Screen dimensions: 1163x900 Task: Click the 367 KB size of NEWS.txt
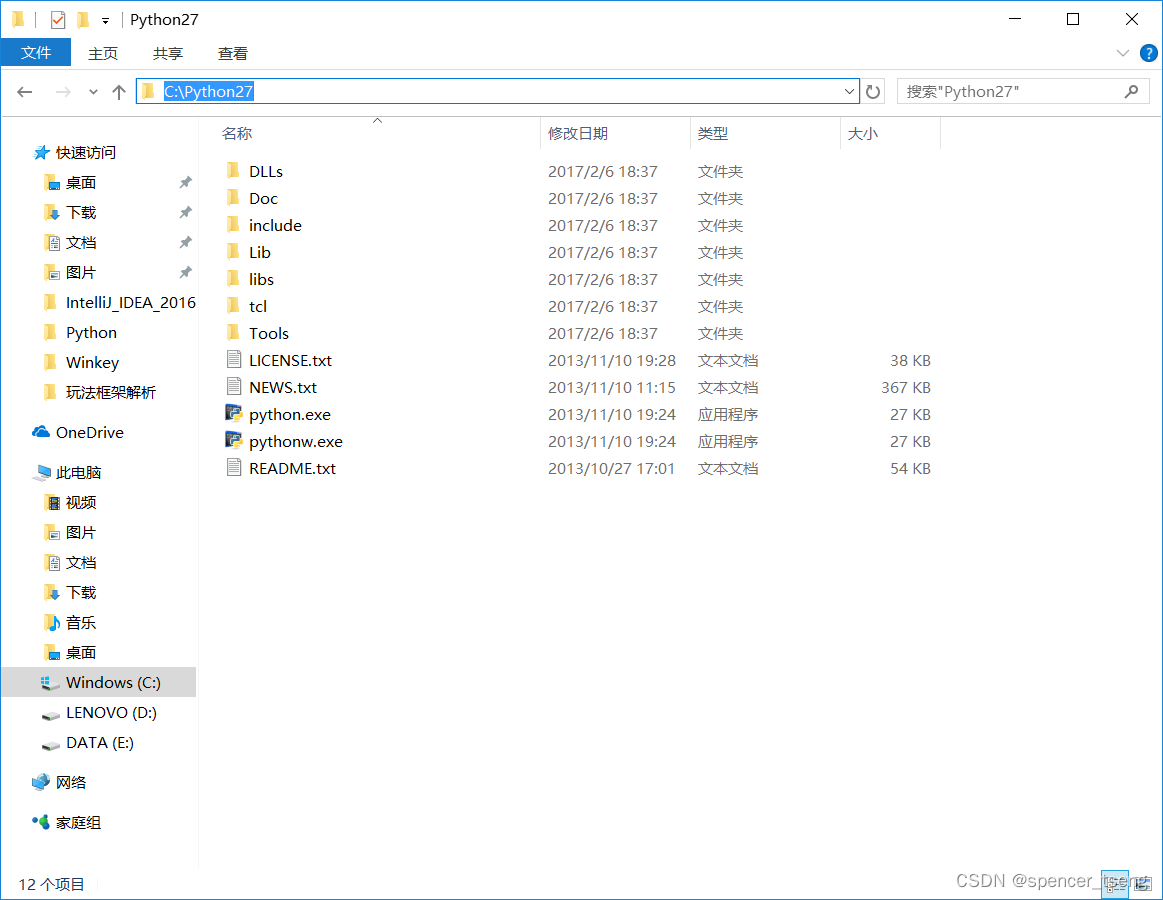(906, 387)
